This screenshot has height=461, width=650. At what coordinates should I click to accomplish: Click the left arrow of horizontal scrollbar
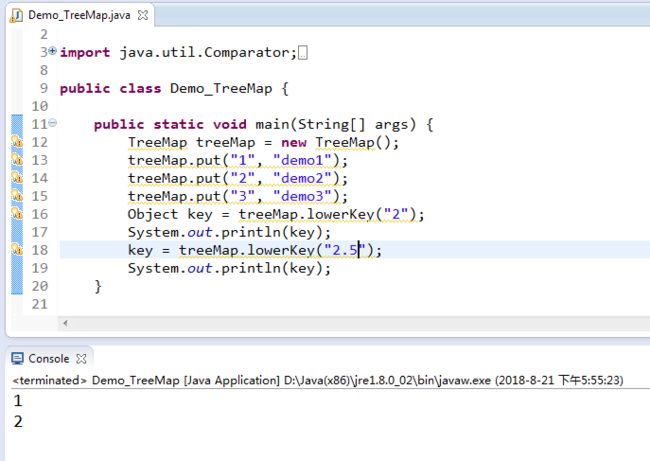click(65, 323)
